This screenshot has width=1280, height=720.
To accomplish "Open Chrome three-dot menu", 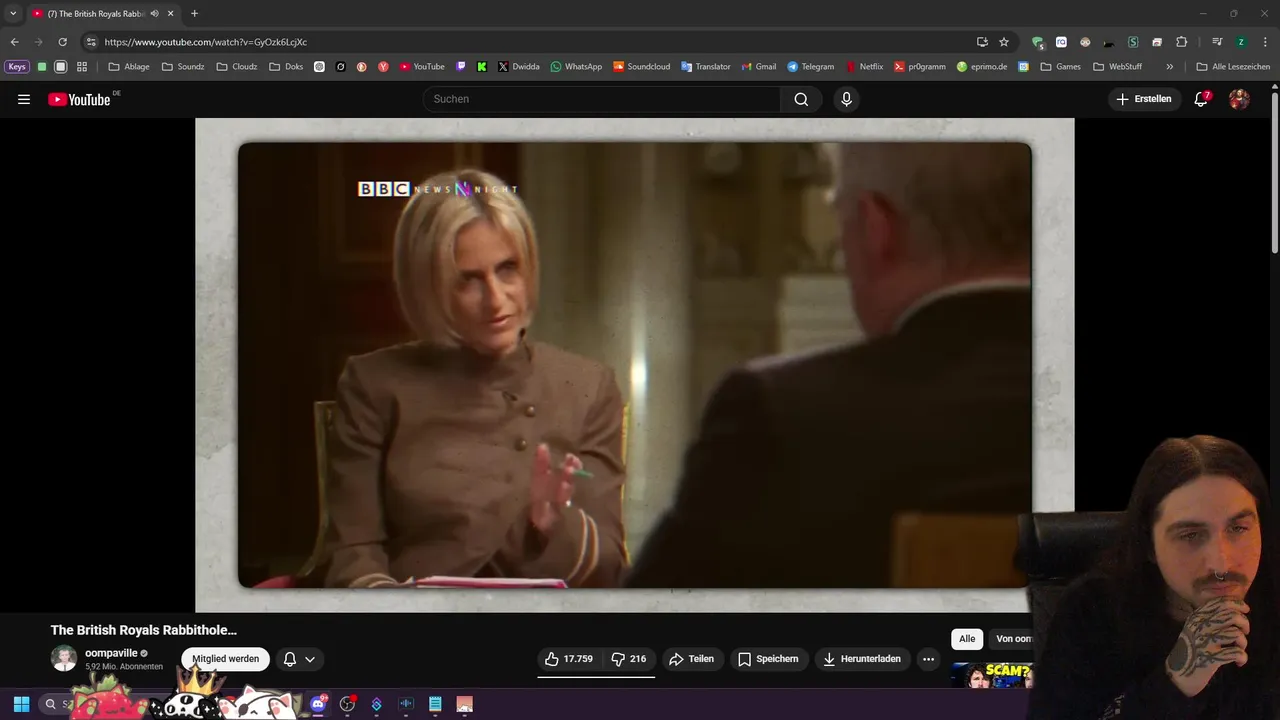I will point(1264,42).
